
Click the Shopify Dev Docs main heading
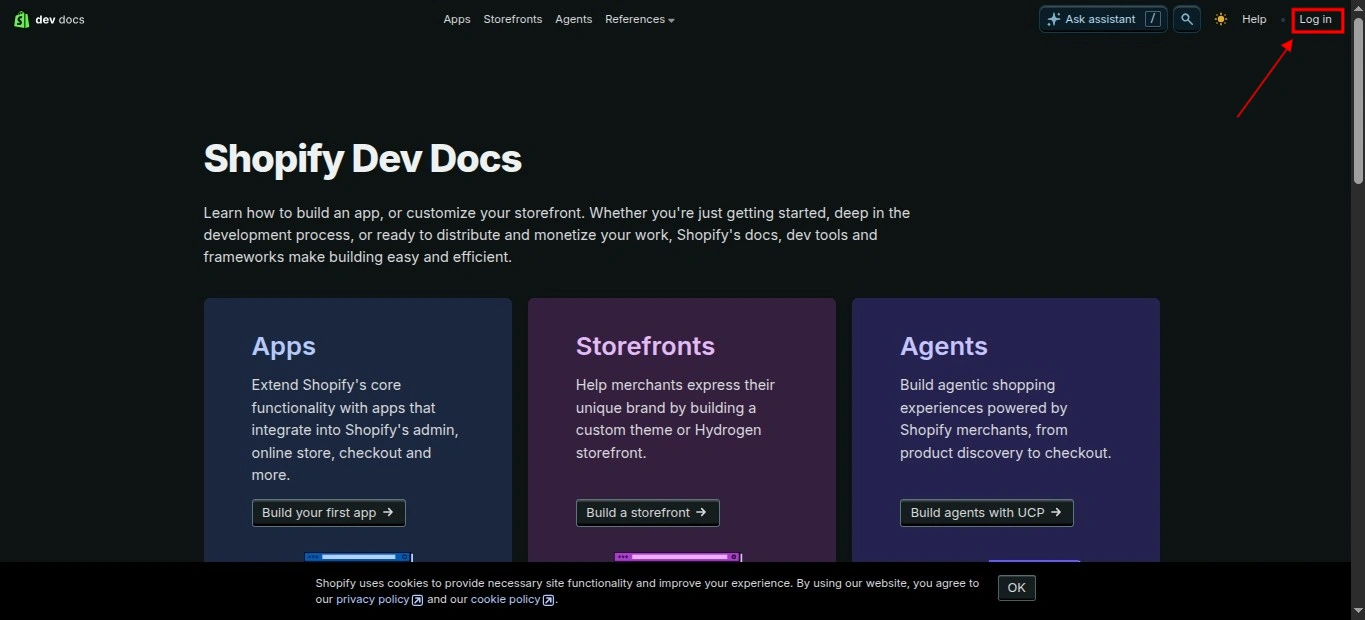(x=363, y=158)
